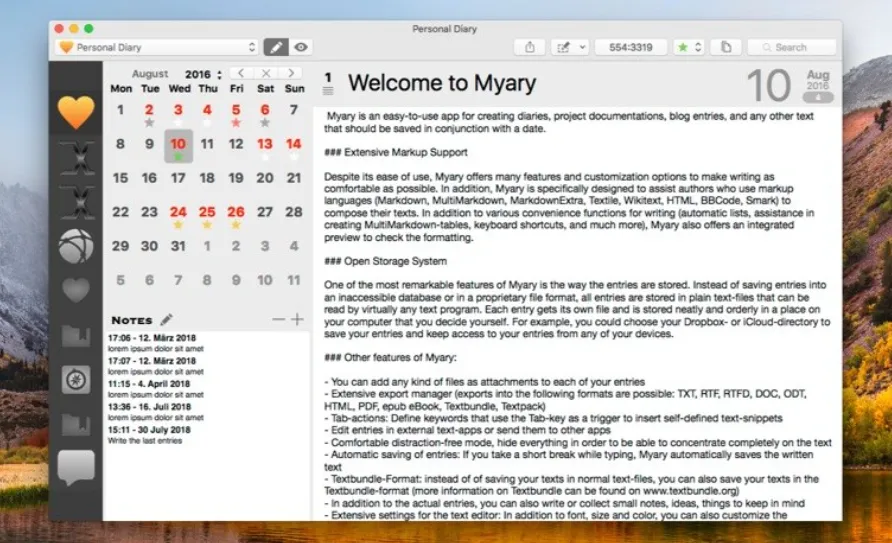Open the X-shaped diary icon just above globe
The height and width of the screenshot is (543, 892).
coord(76,202)
